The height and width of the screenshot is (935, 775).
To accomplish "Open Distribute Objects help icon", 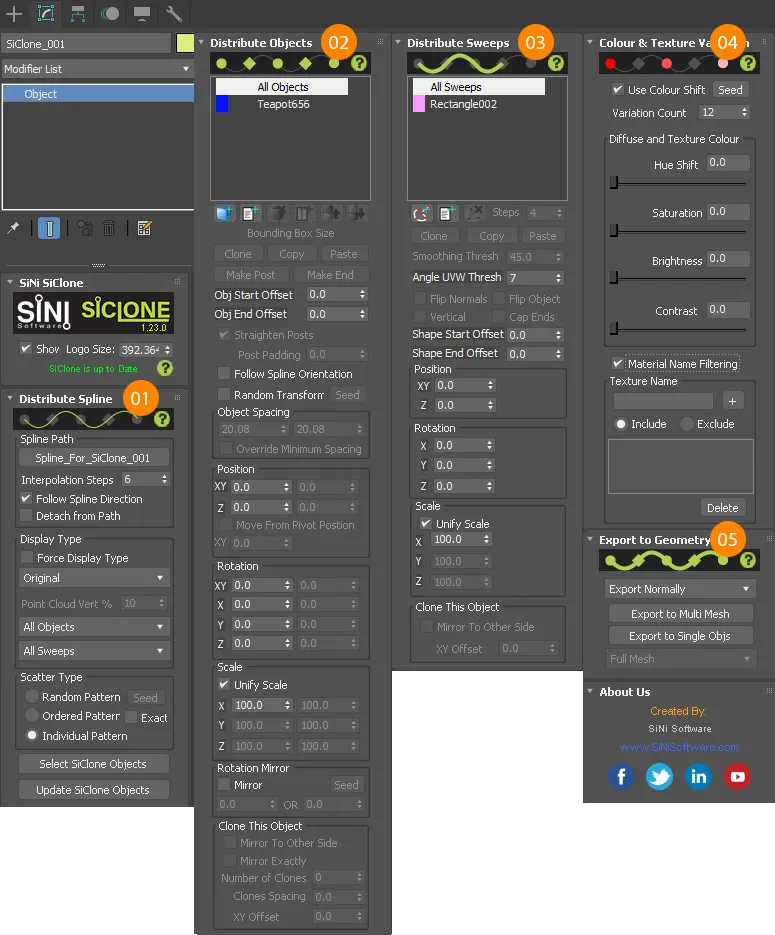I will pos(359,63).
